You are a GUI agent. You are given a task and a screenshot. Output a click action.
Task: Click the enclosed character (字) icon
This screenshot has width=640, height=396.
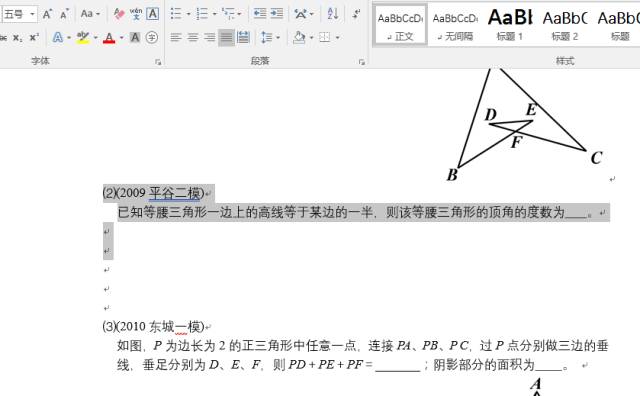(152, 38)
